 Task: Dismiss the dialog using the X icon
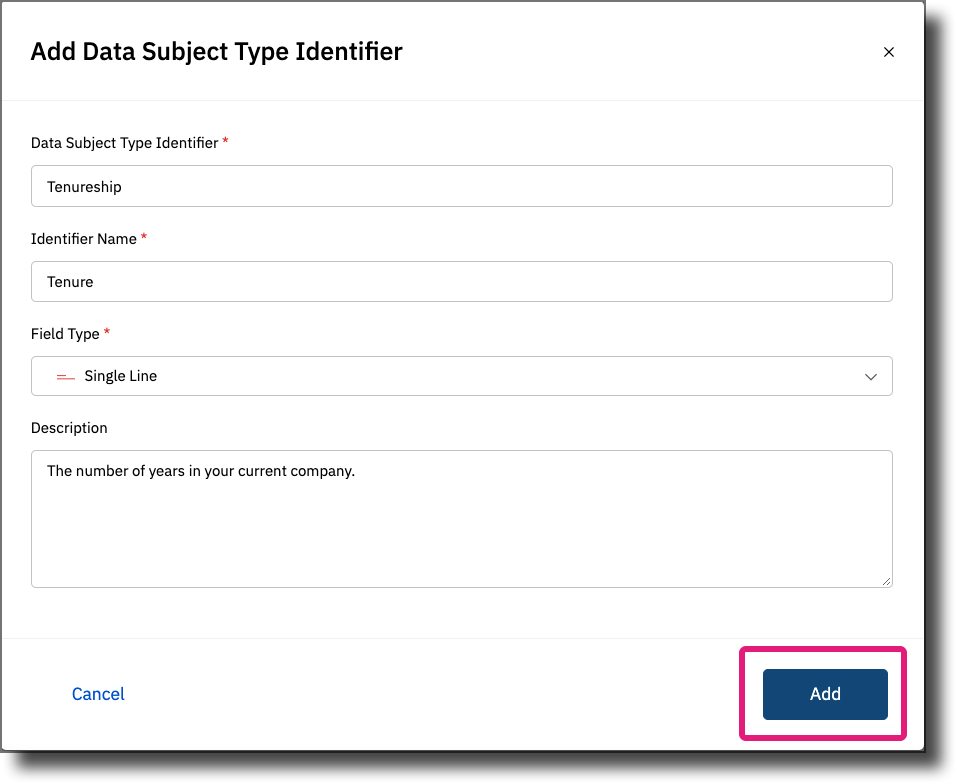pyautogui.click(x=889, y=51)
